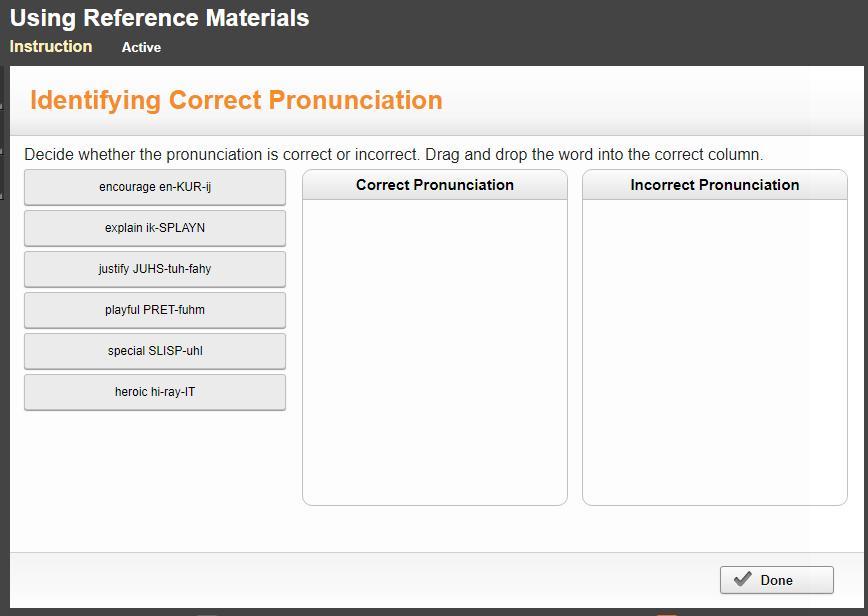Click the 'Decide whether the pronunciation' instruction text

393,155
